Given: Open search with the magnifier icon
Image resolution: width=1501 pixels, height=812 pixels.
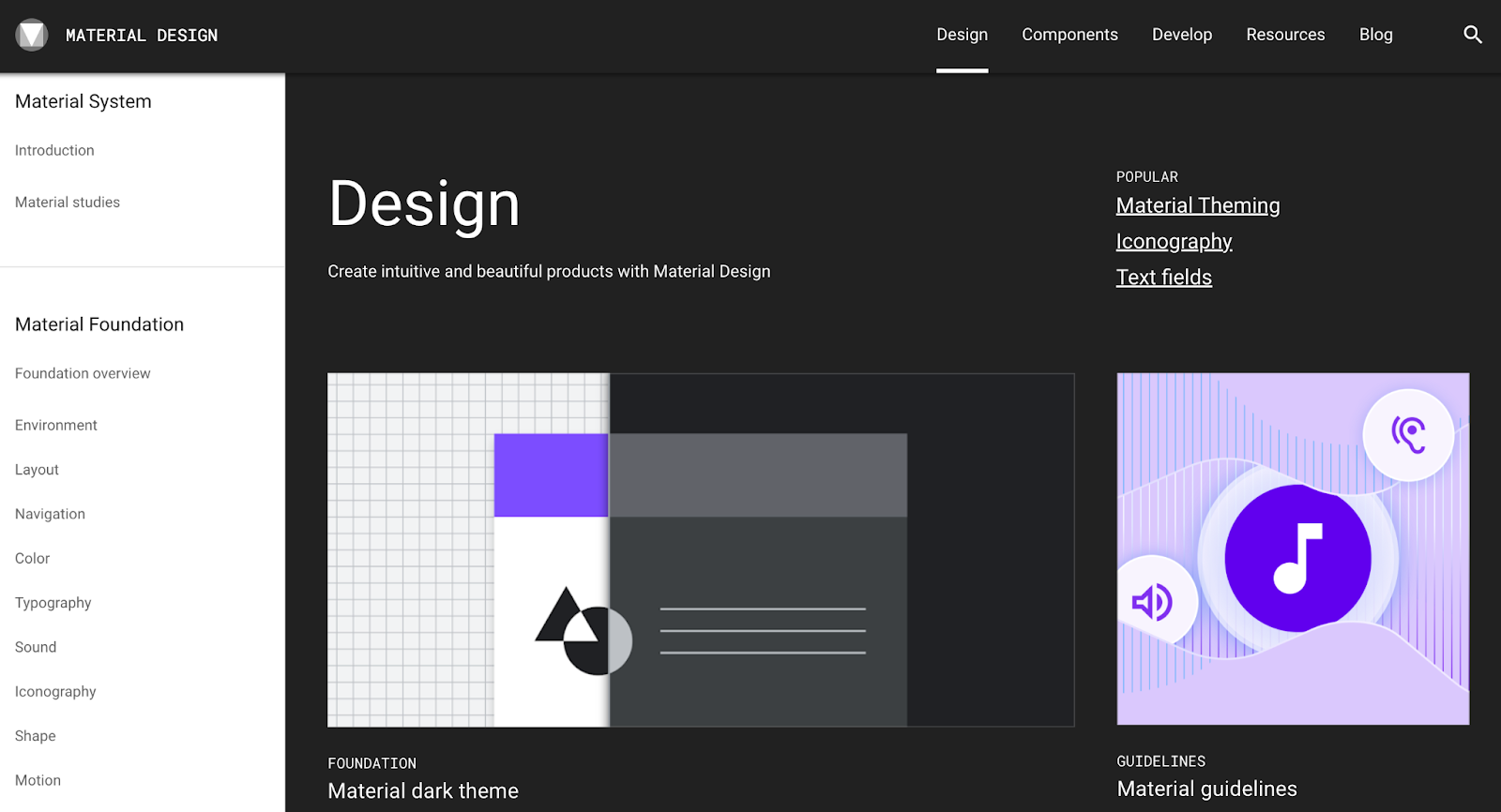Looking at the screenshot, I should [1473, 35].
